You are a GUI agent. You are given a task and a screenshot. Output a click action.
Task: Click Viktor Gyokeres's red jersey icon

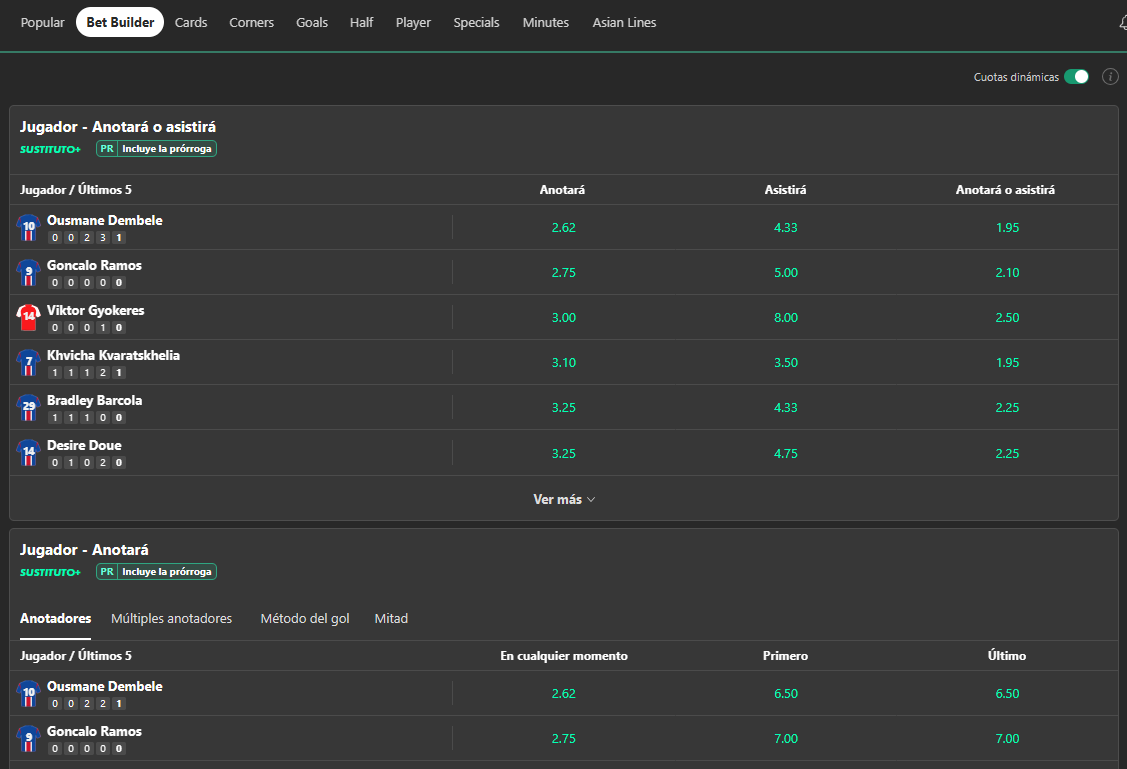[29, 318]
